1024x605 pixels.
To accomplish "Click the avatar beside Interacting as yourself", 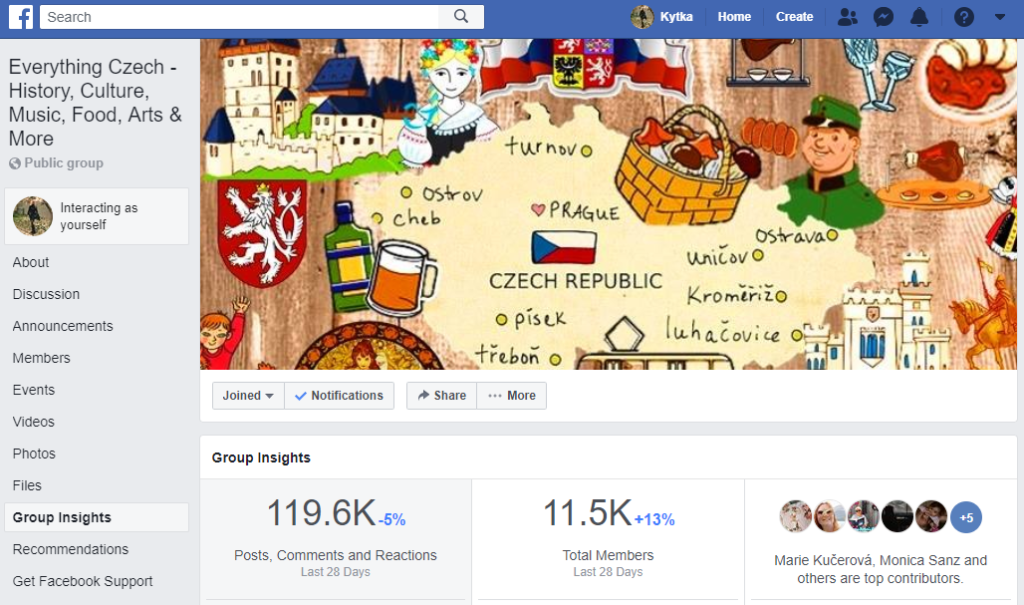I will point(33,216).
